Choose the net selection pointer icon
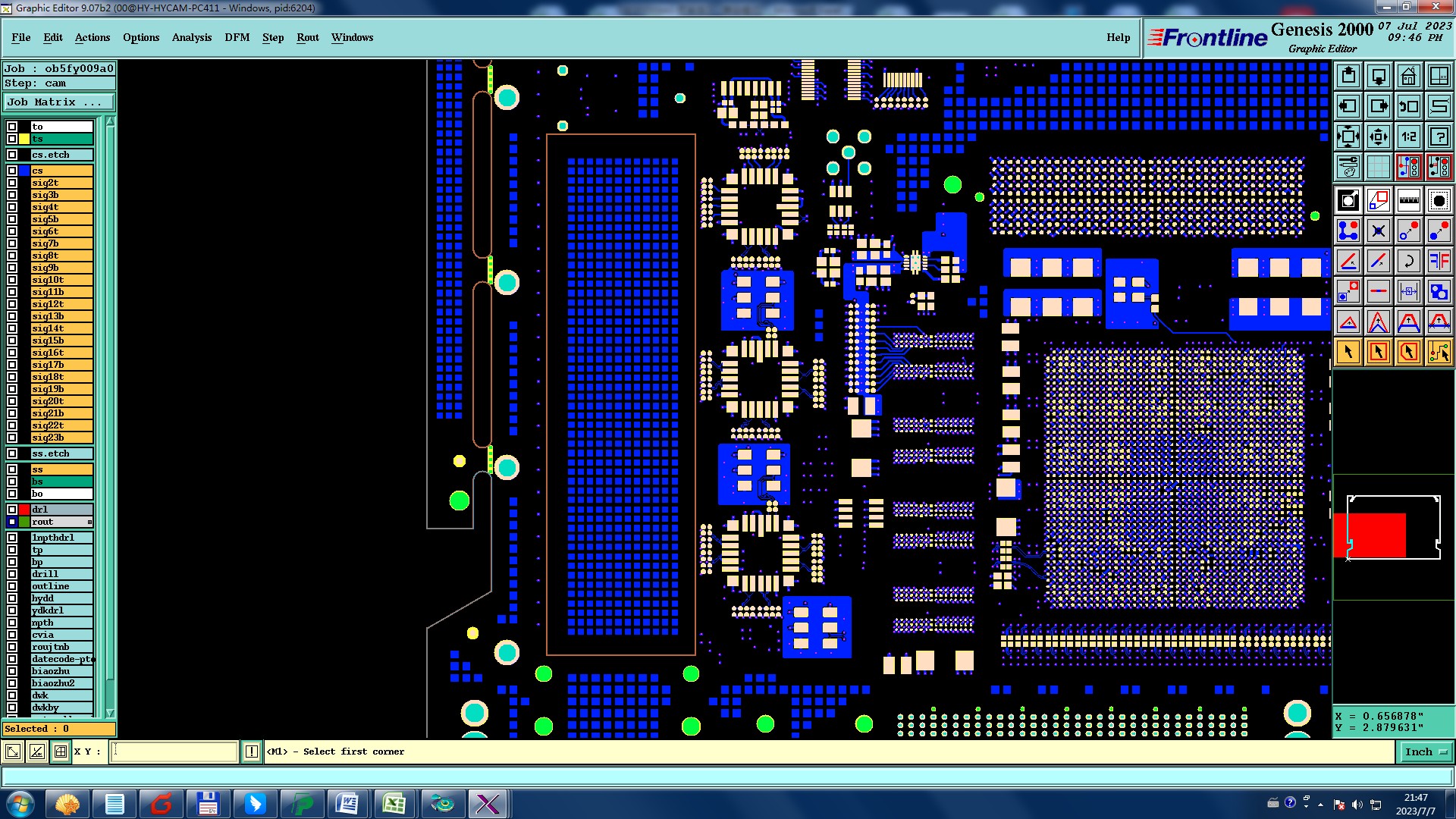This screenshot has width=1456, height=819. (1439, 352)
